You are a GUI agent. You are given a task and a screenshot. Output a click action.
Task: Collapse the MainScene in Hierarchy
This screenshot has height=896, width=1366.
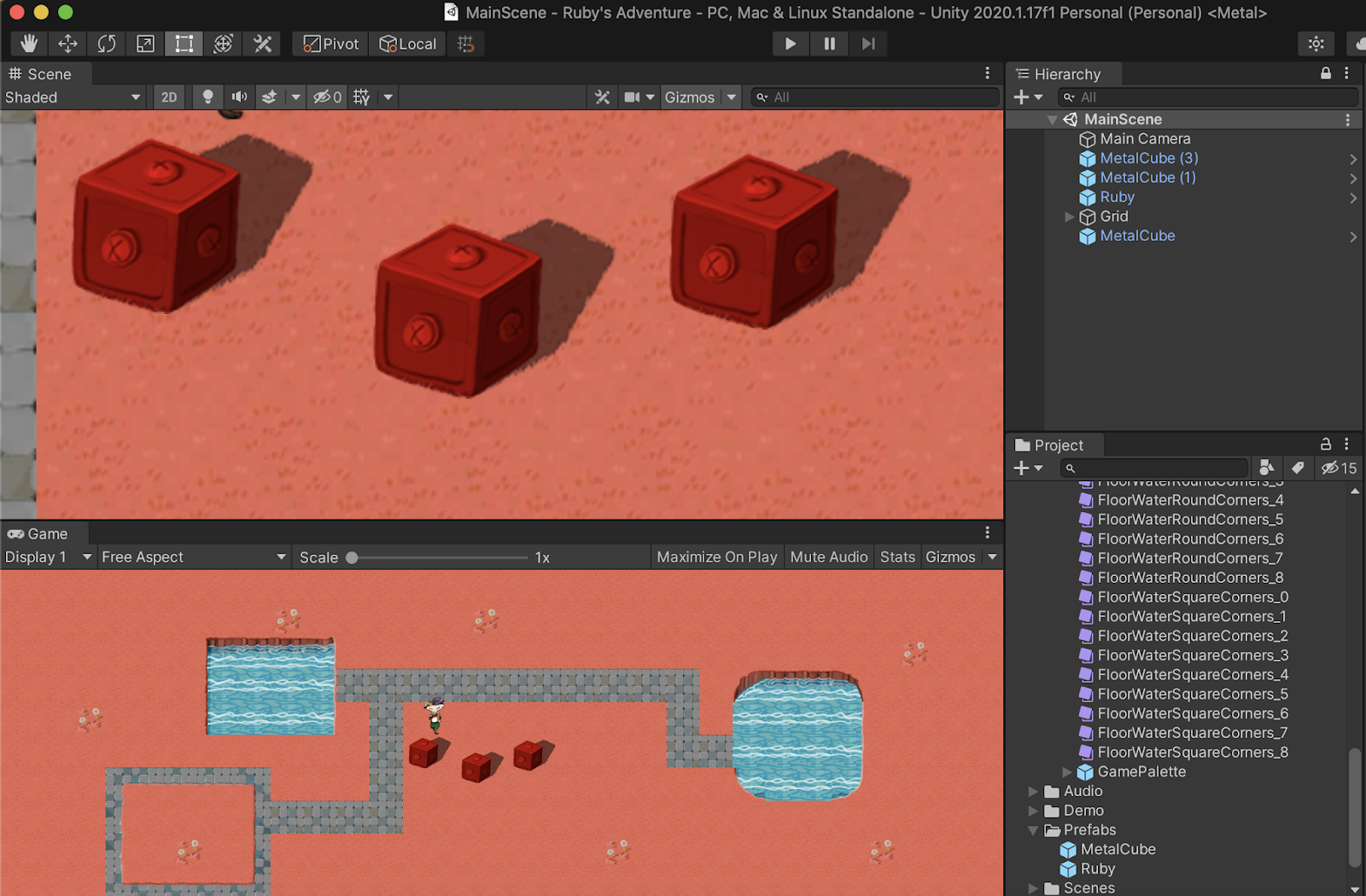(1052, 120)
